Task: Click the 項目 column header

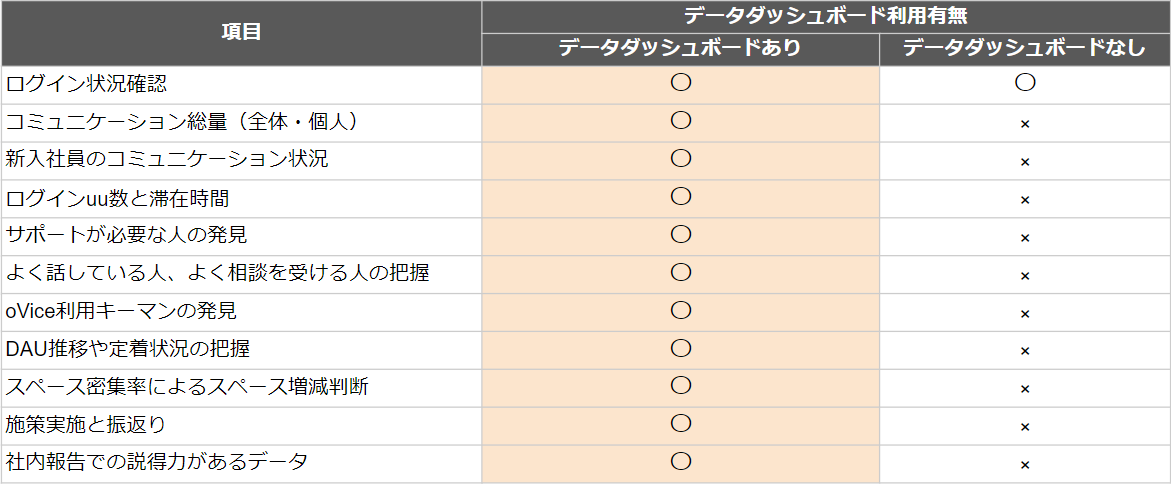Action: click(241, 33)
